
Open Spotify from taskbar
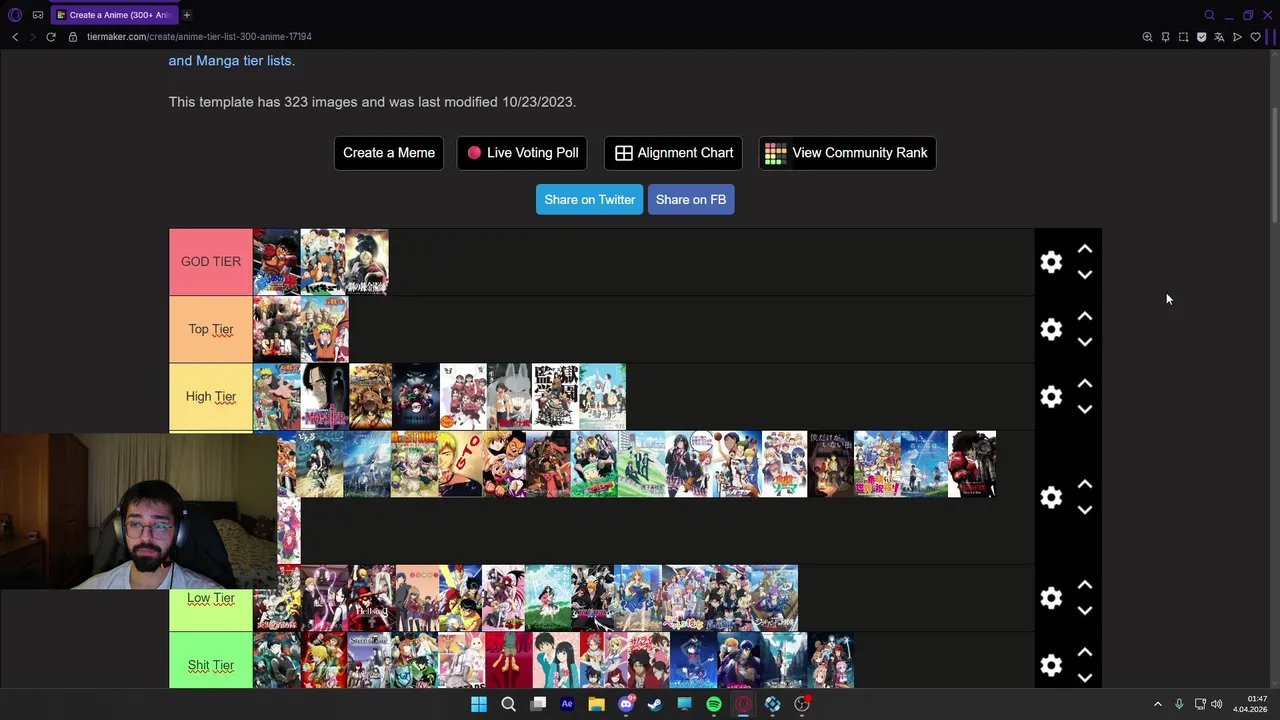pyautogui.click(x=714, y=704)
